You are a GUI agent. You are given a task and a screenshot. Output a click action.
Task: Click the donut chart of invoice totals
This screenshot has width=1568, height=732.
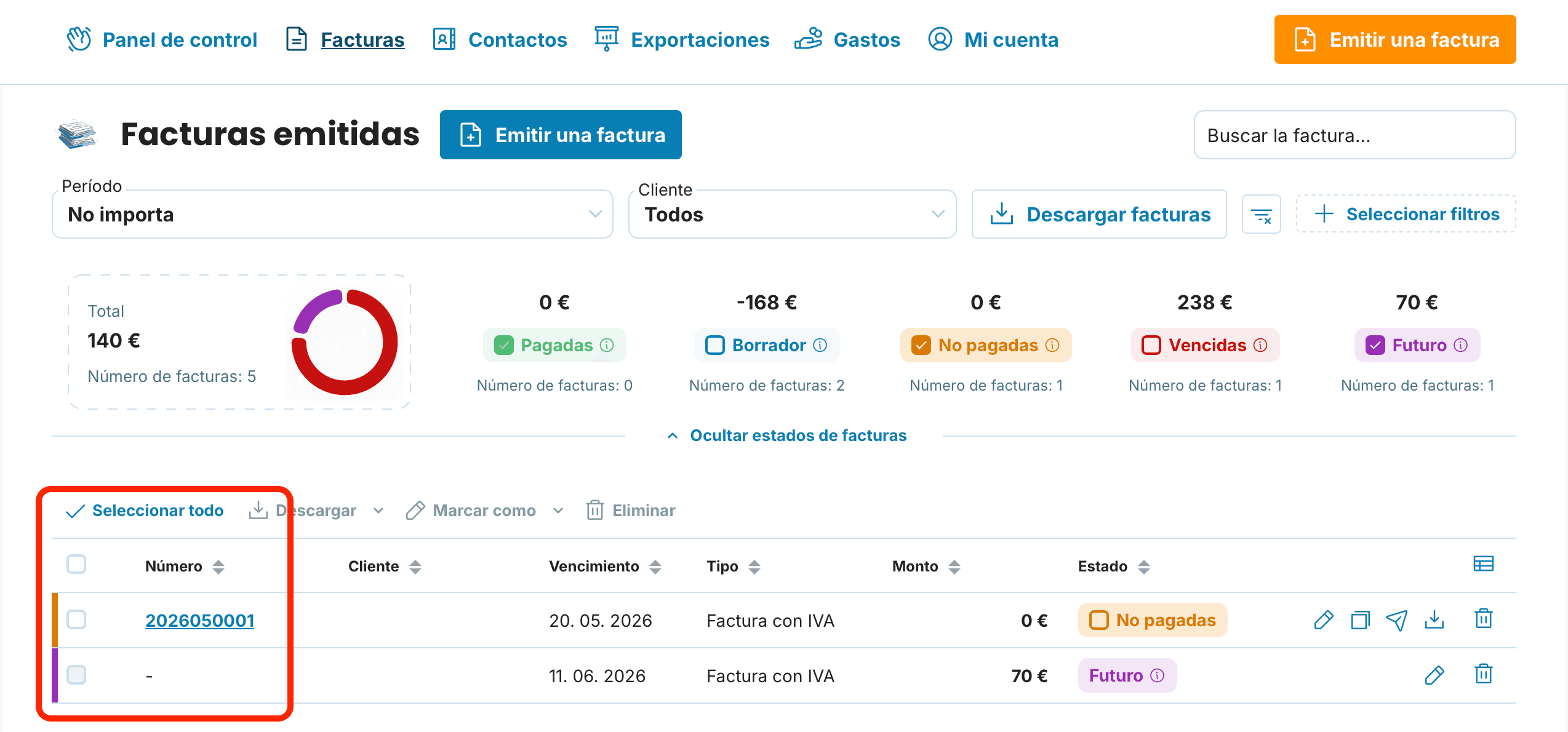pyautogui.click(x=345, y=342)
